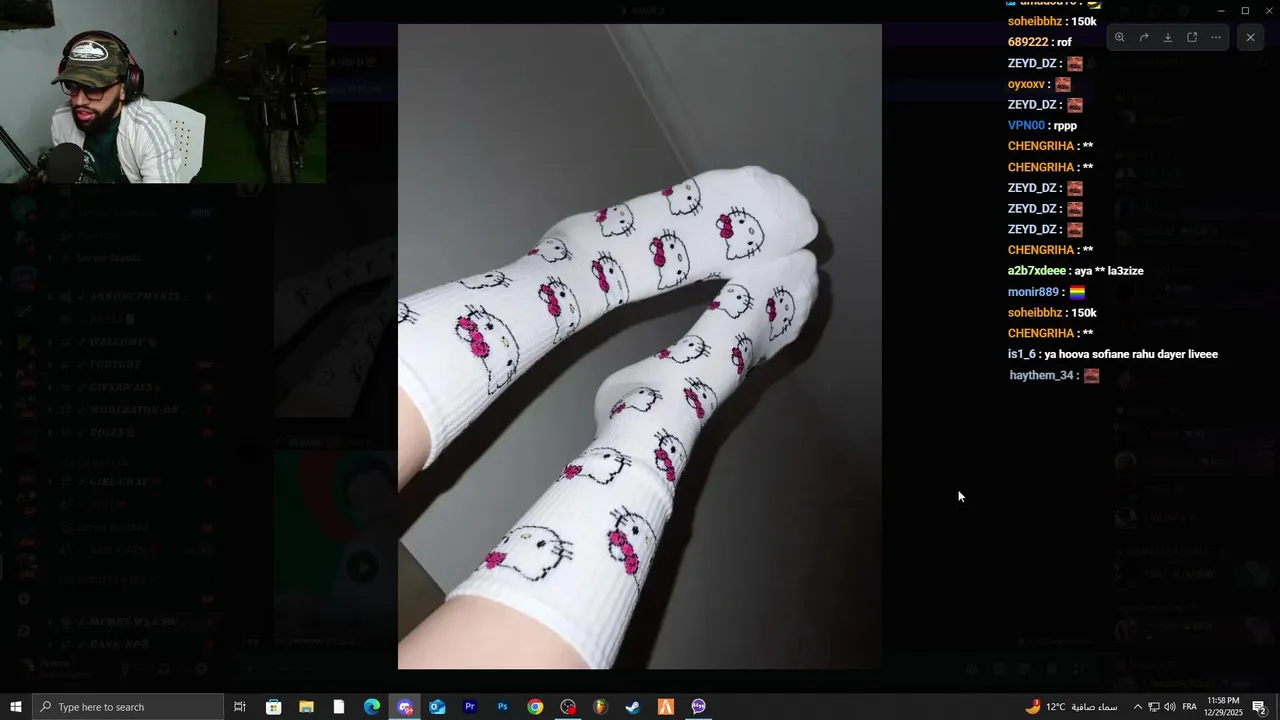Click the streamer webcam overlay
This screenshot has width=1280, height=720.
163,91
